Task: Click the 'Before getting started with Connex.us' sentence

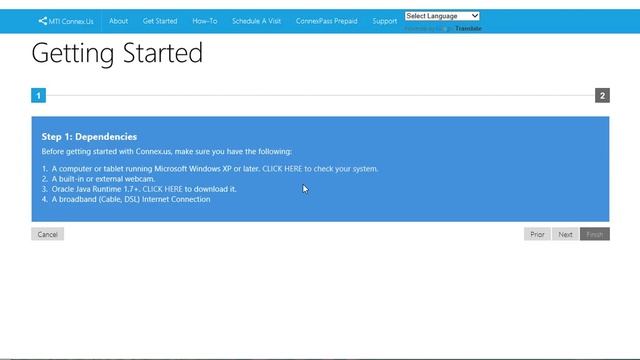Action: pos(167,151)
